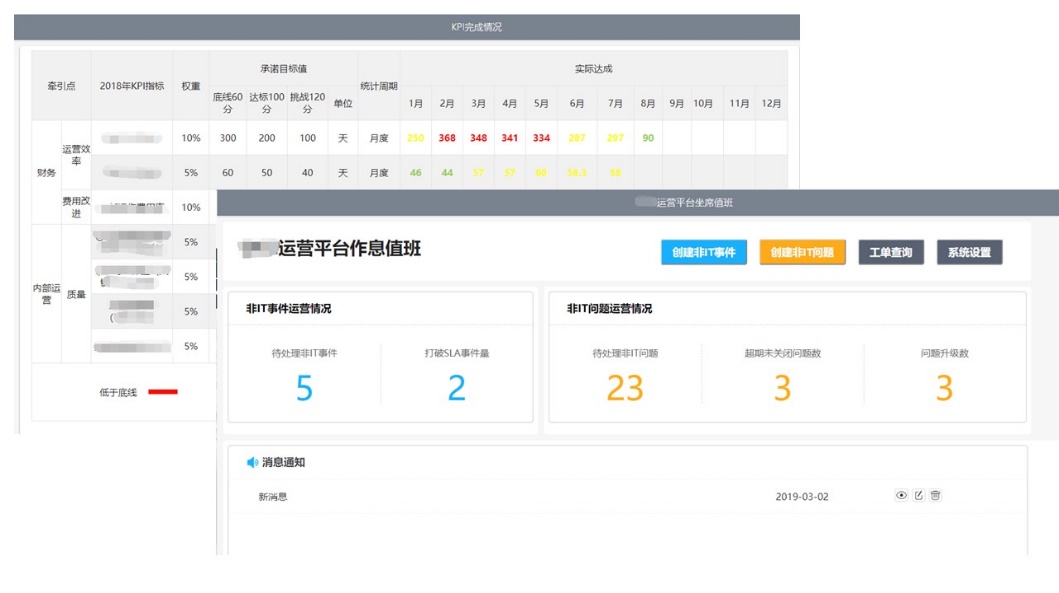Click the orange 创建非IT问题 button
This screenshot has width=1059, height=593.
coord(804,252)
